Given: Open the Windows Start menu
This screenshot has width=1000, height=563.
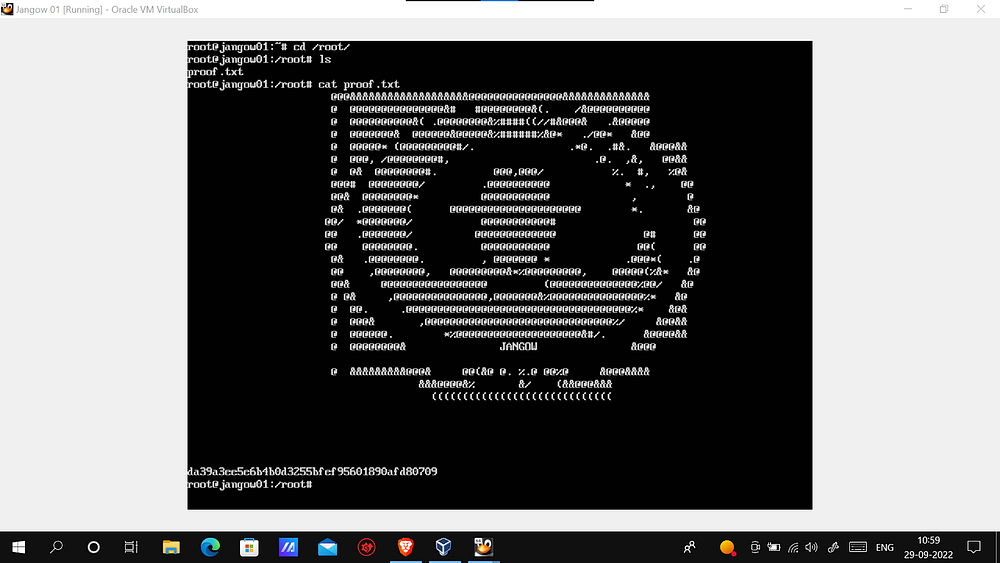Looking at the screenshot, I should [18, 547].
